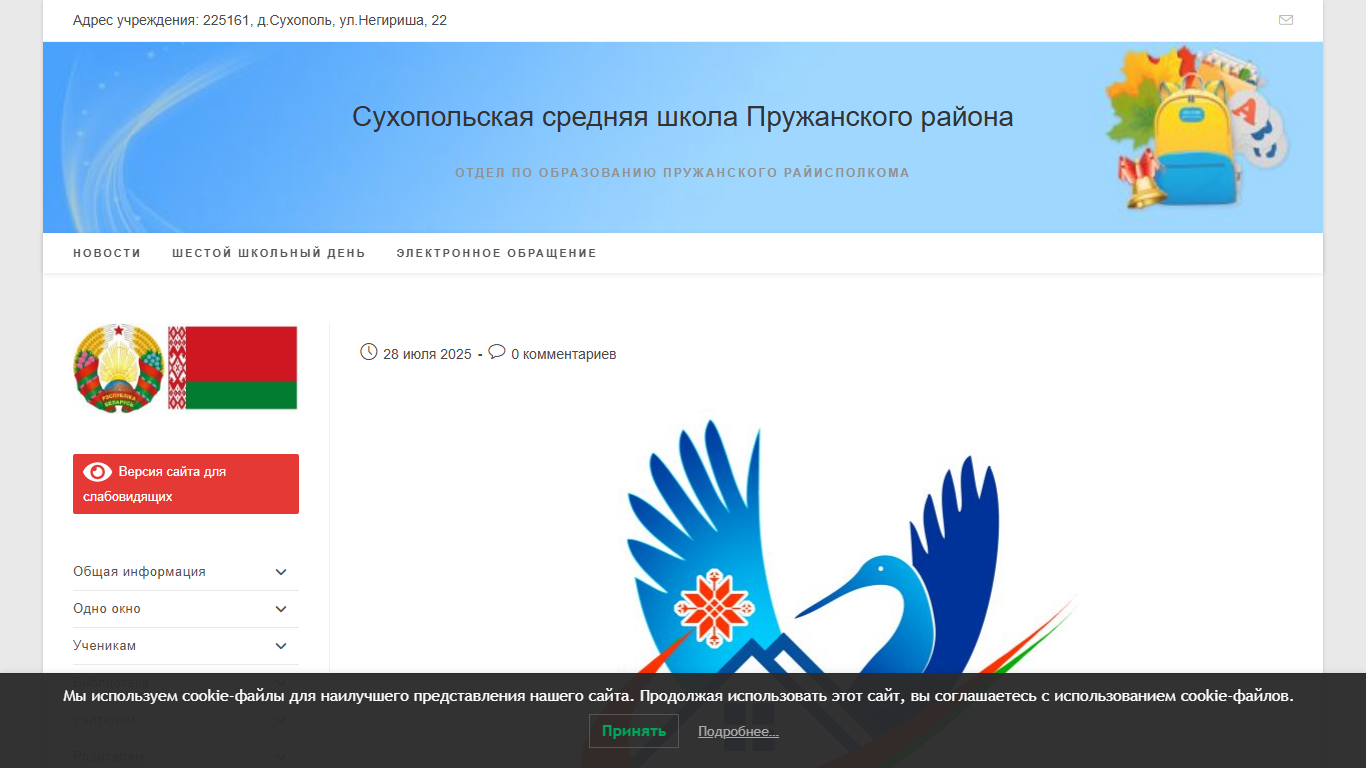Click the Адрес учреждения address text

pos(260,20)
